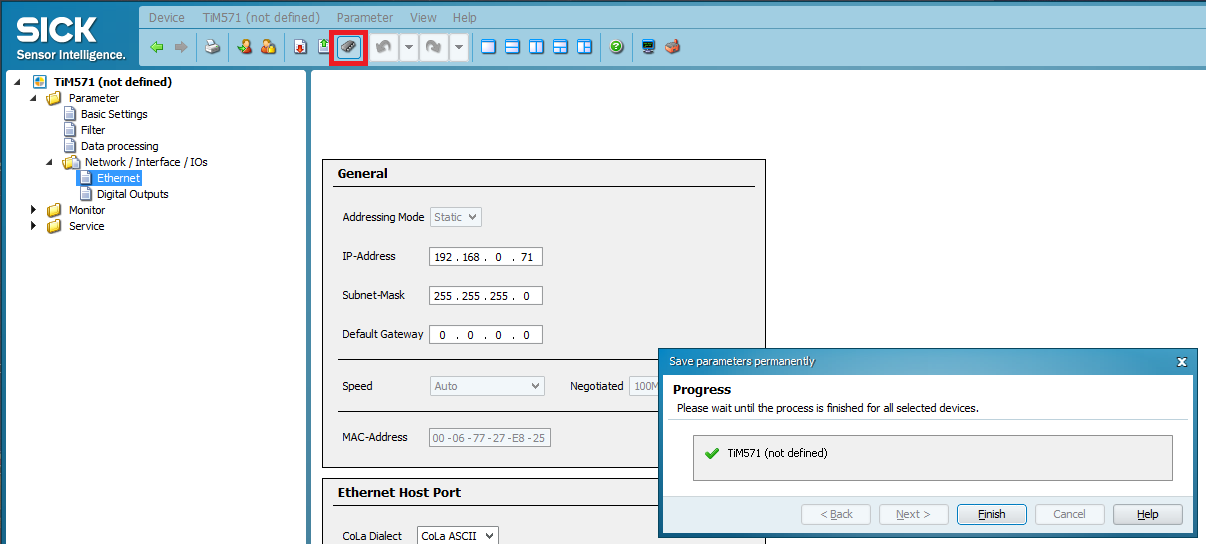Click the first octet of IP-Address field
This screenshot has width=1206, height=544.
pos(444,257)
